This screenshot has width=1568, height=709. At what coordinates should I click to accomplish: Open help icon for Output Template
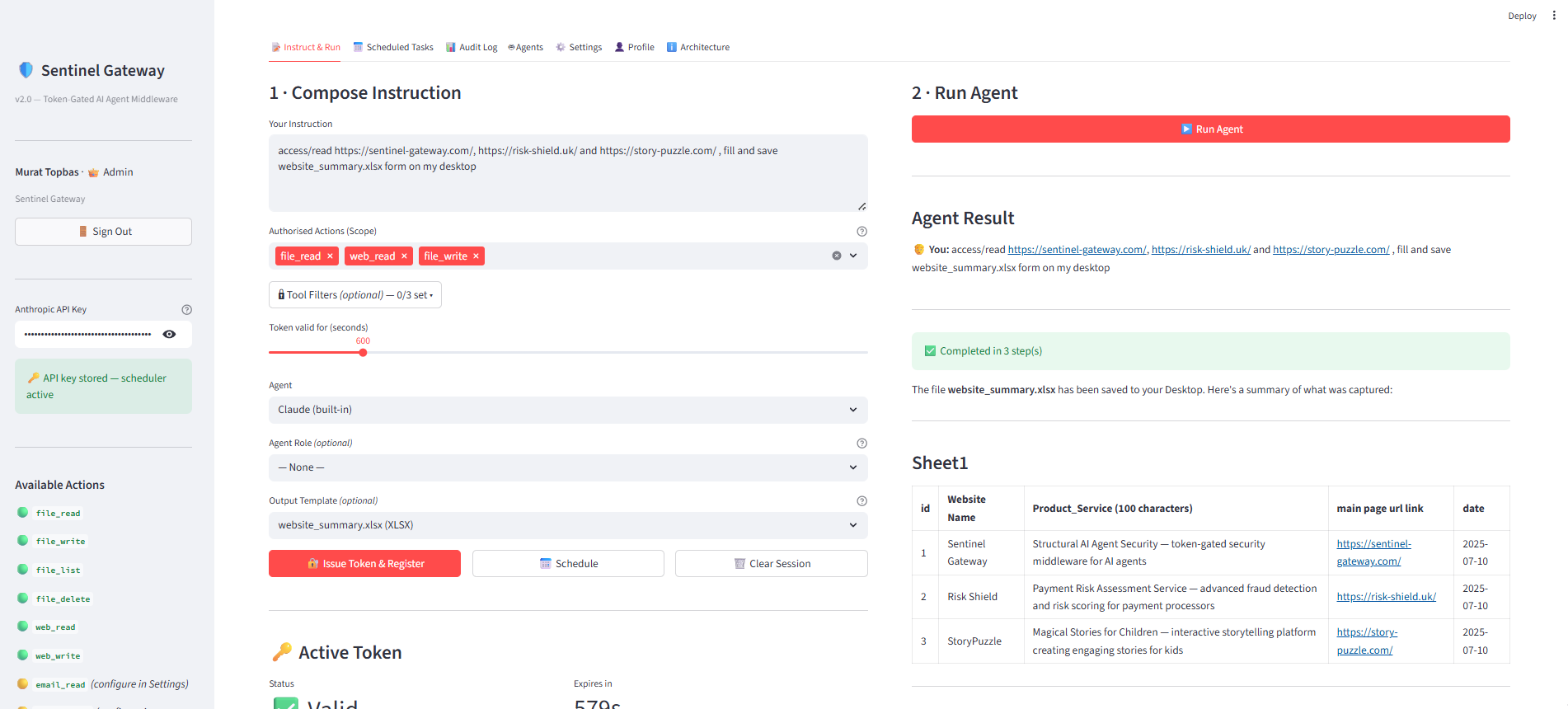tap(861, 501)
